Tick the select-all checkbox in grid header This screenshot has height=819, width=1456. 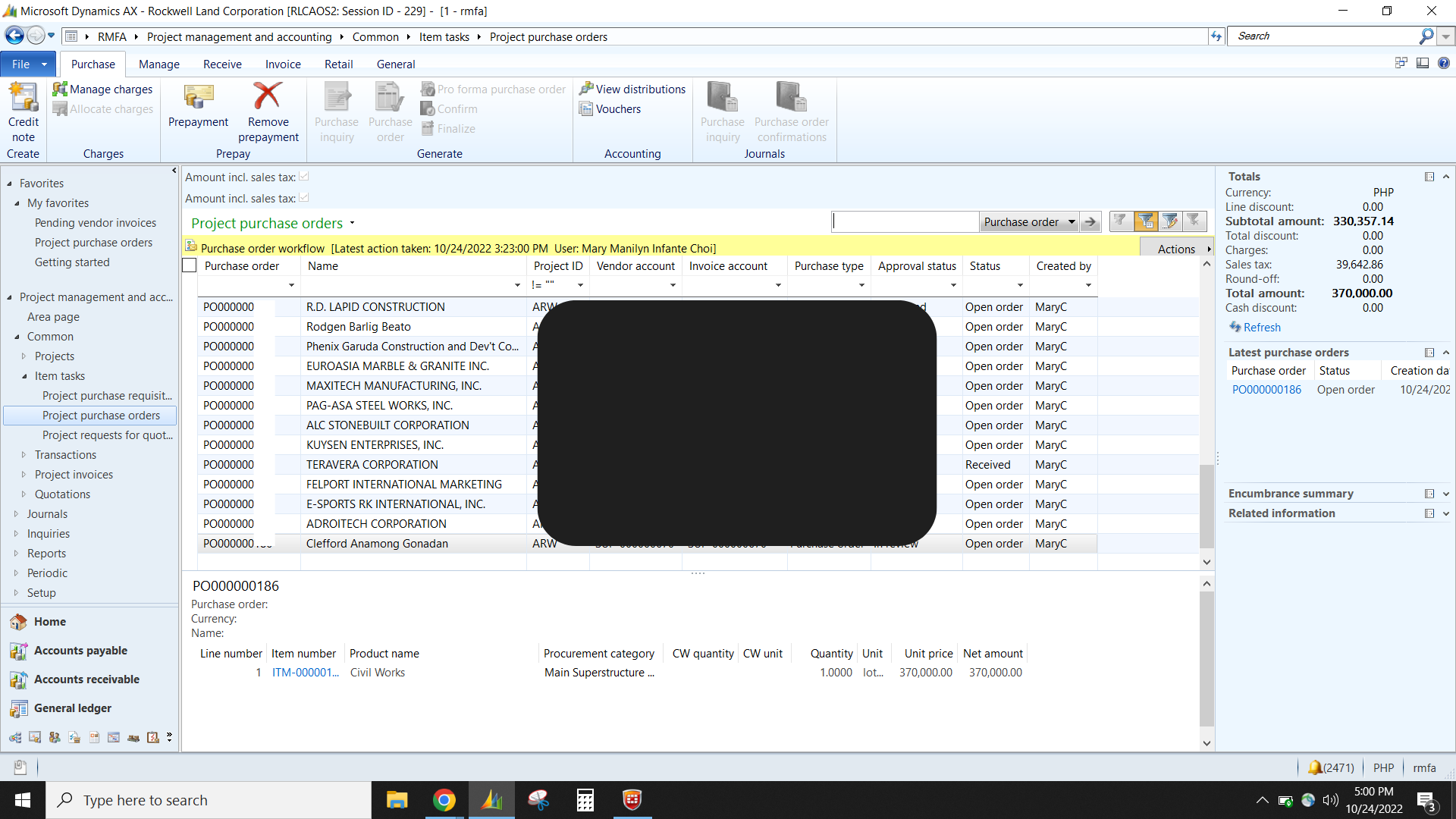click(190, 265)
